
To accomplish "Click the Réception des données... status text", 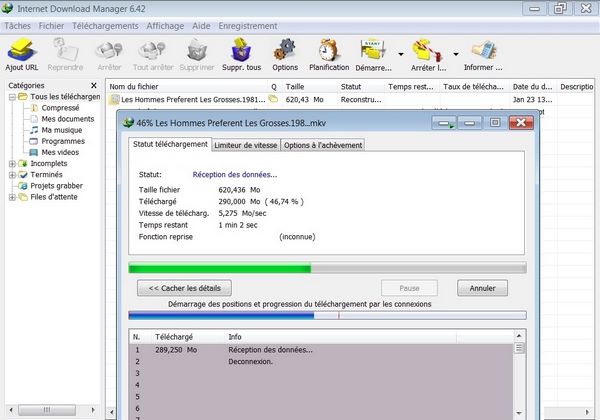I will [x=235, y=174].
